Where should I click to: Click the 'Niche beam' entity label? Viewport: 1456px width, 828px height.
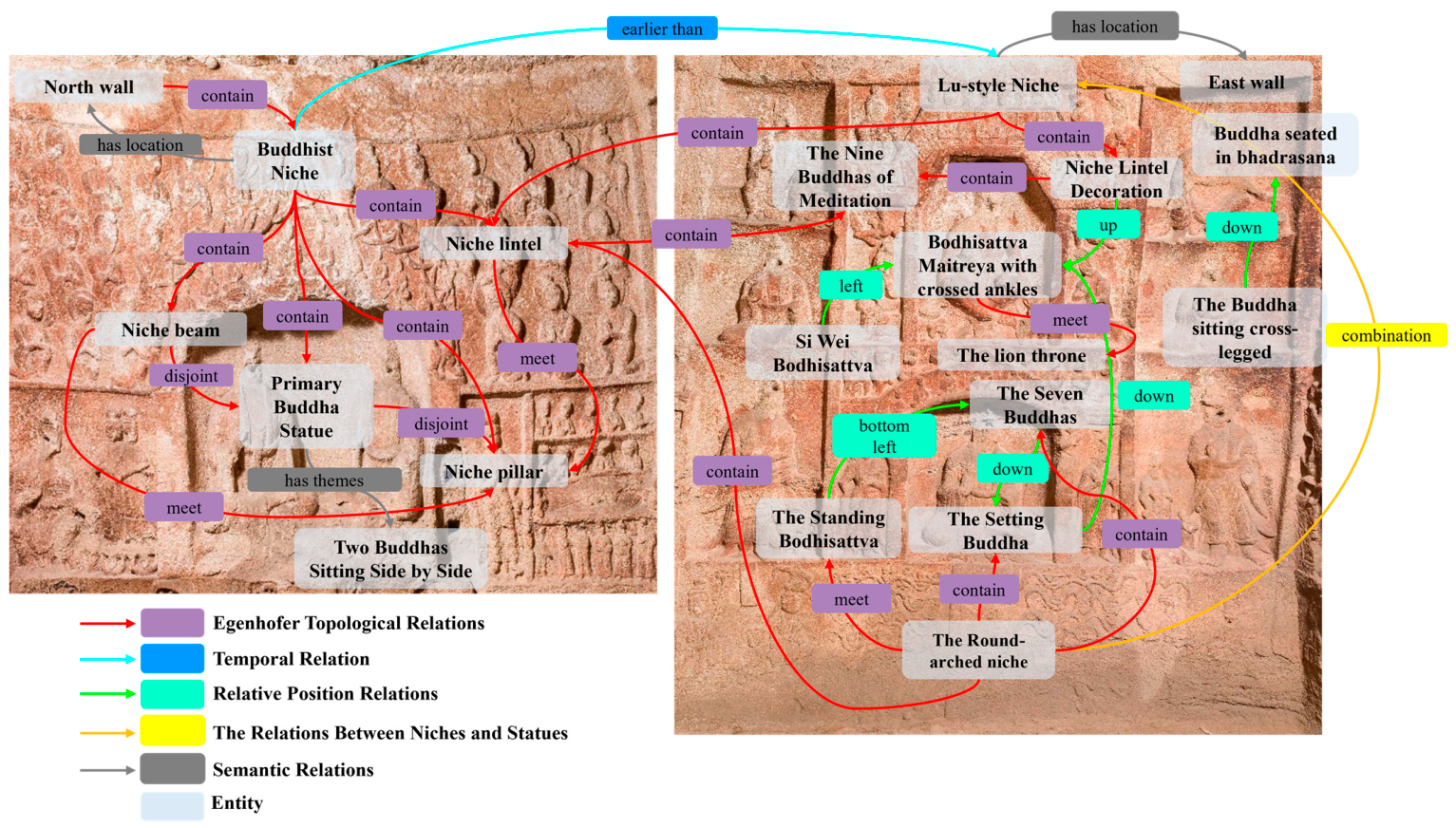[171, 329]
